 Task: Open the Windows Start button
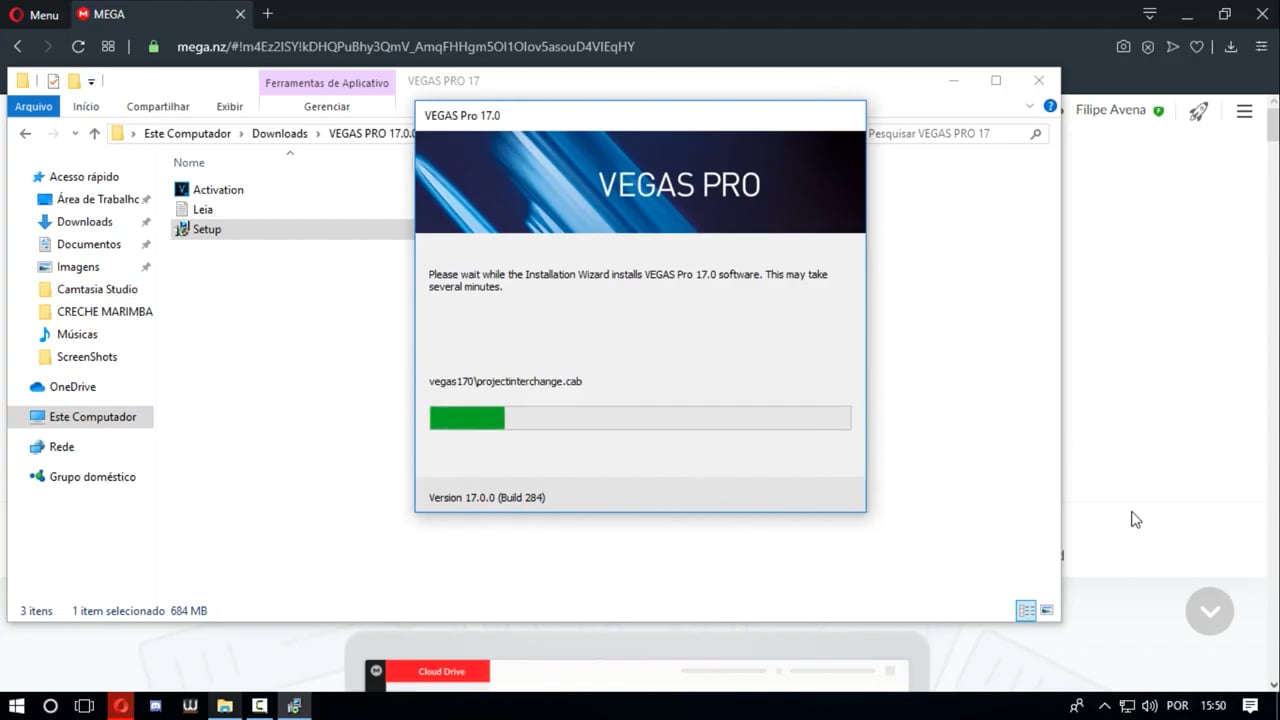pyautogui.click(x=17, y=706)
